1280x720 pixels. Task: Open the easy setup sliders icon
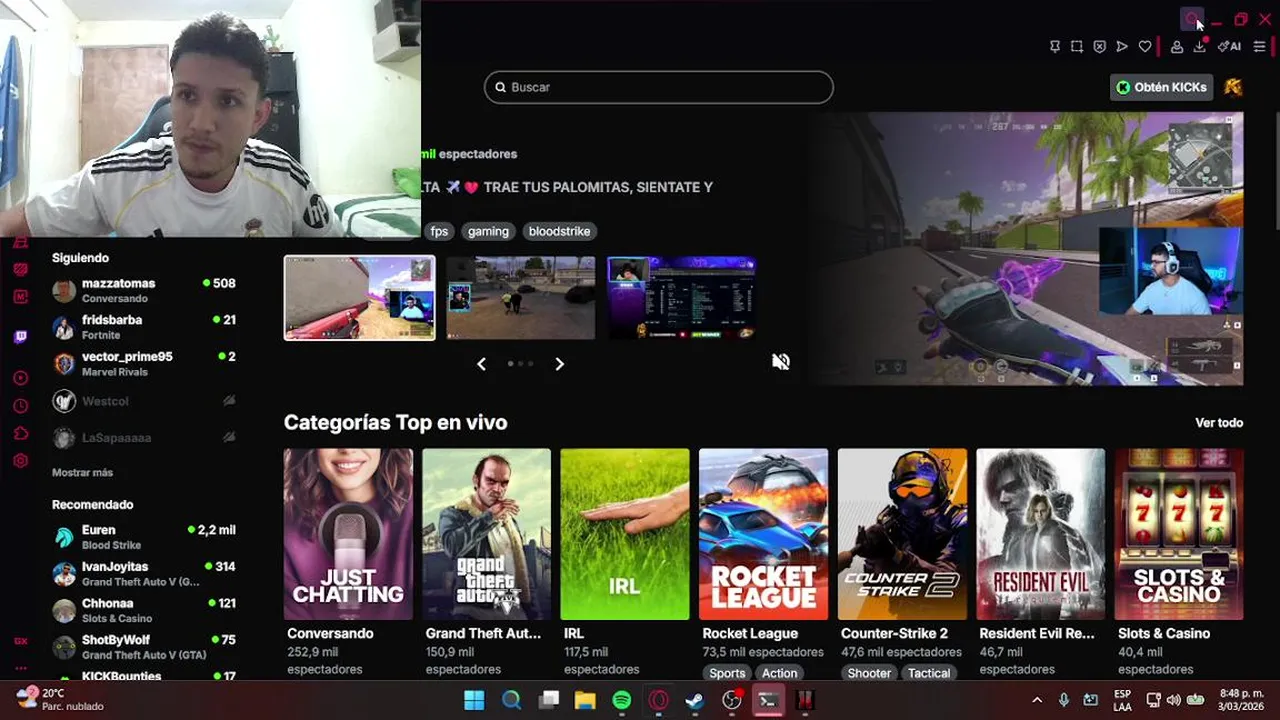1259,47
